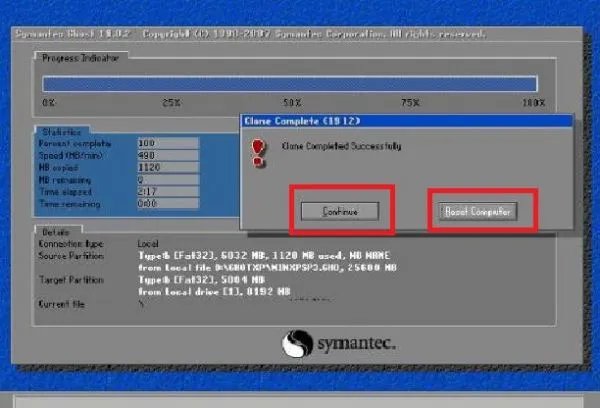This screenshot has width=600, height=408.
Task: Click the Symantec Ghost copyright title text
Action: pos(250,34)
